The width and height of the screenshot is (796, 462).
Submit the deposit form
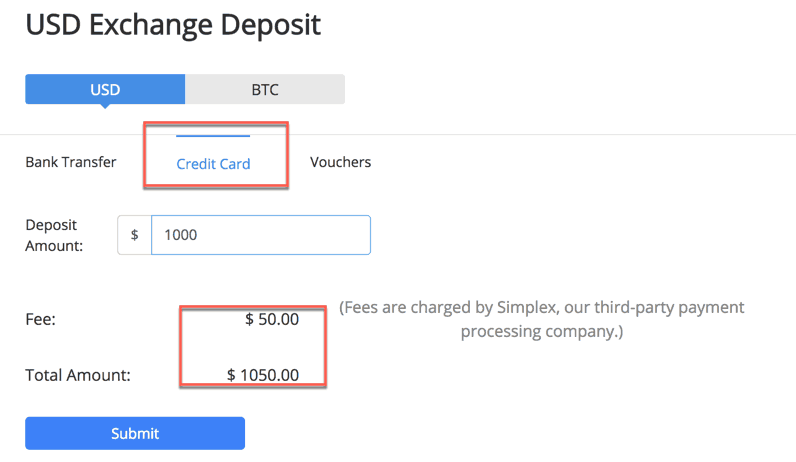click(135, 433)
